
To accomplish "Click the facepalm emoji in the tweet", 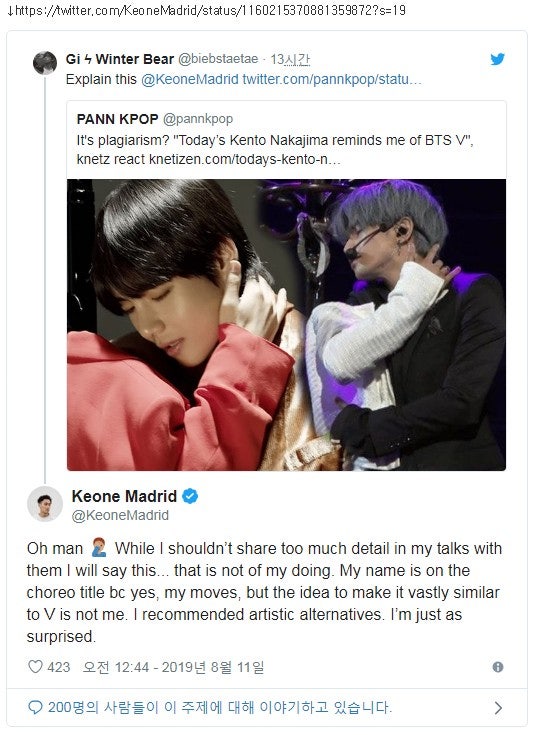I will click(x=99, y=548).
